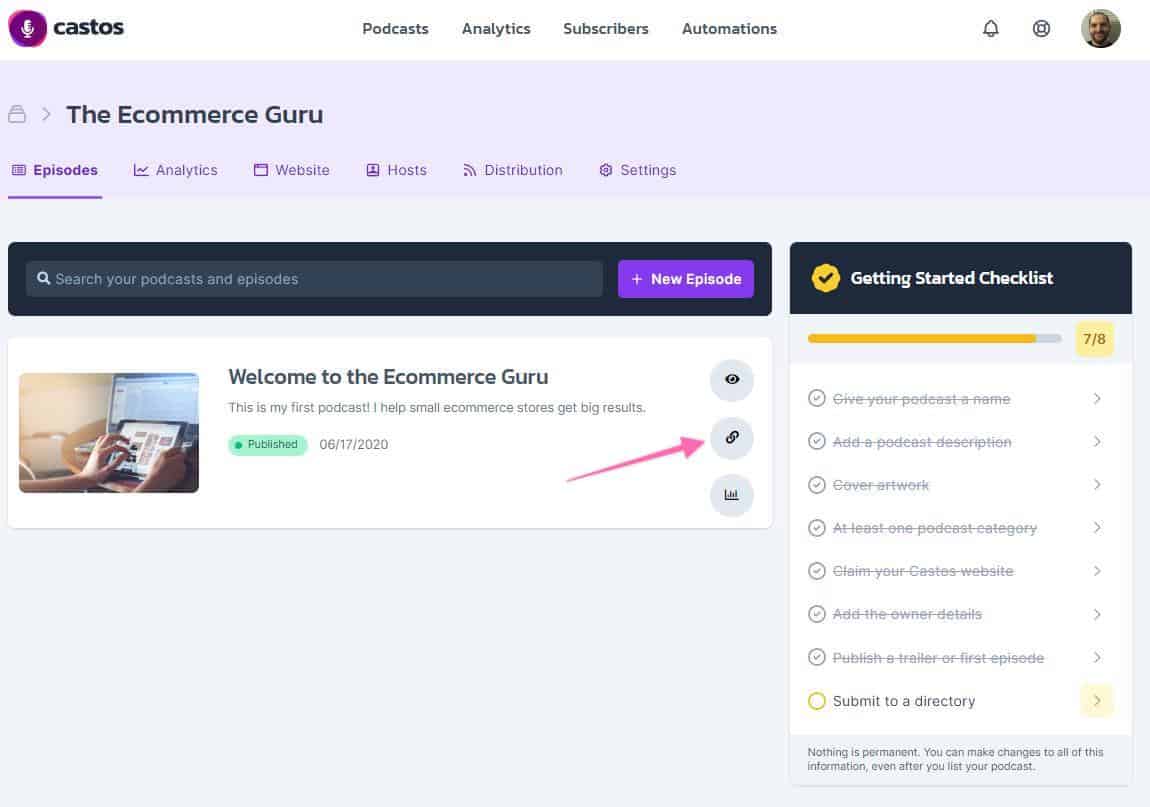Expand 'Claim your Castos website' chevron
The image size is (1150, 807).
(1096, 571)
